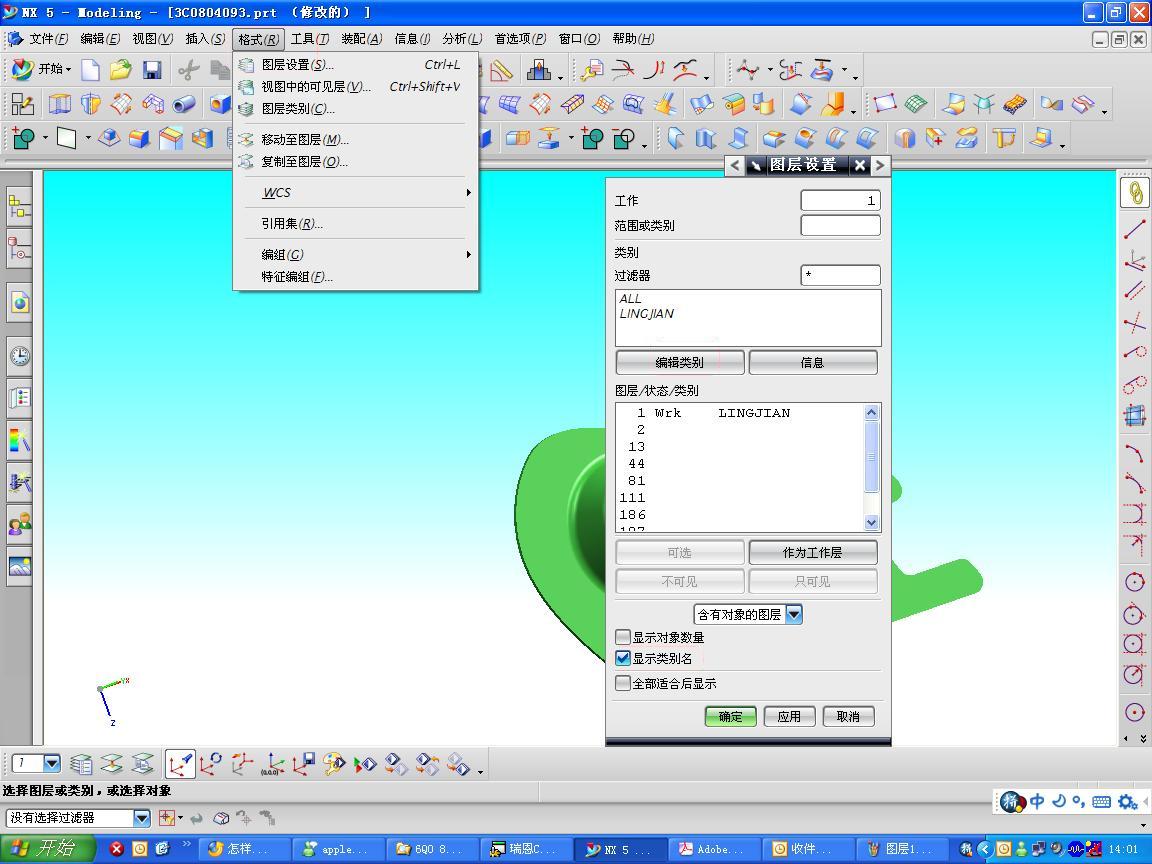The height and width of the screenshot is (864, 1152).
Task: Toggle the 显示对象数量 checkbox
Action: [x=622, y=637]
